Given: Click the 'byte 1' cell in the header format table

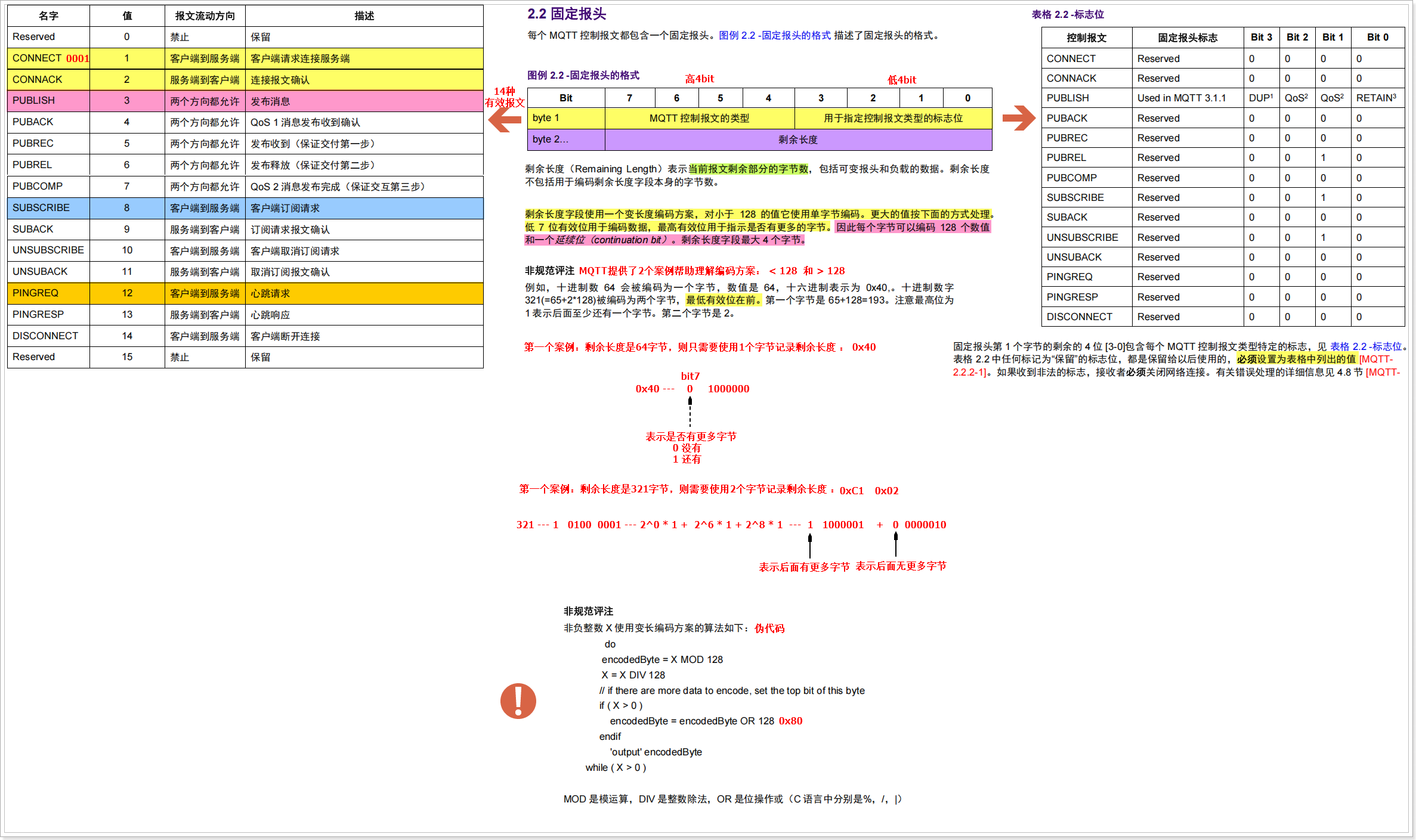Looking at the screenshot, I should (x=566, y=118).
